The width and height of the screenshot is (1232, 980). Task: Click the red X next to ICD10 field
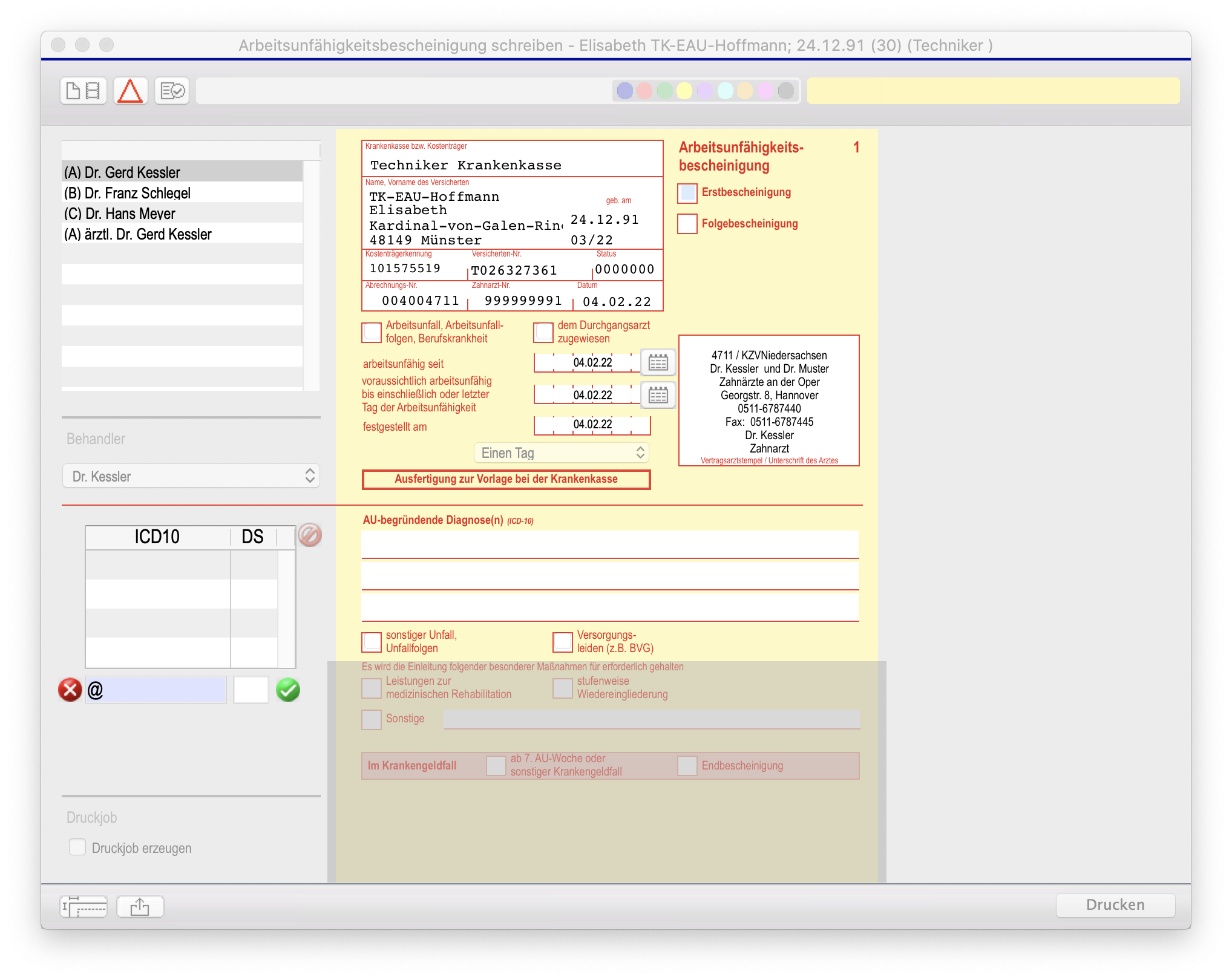click(70, 690)
